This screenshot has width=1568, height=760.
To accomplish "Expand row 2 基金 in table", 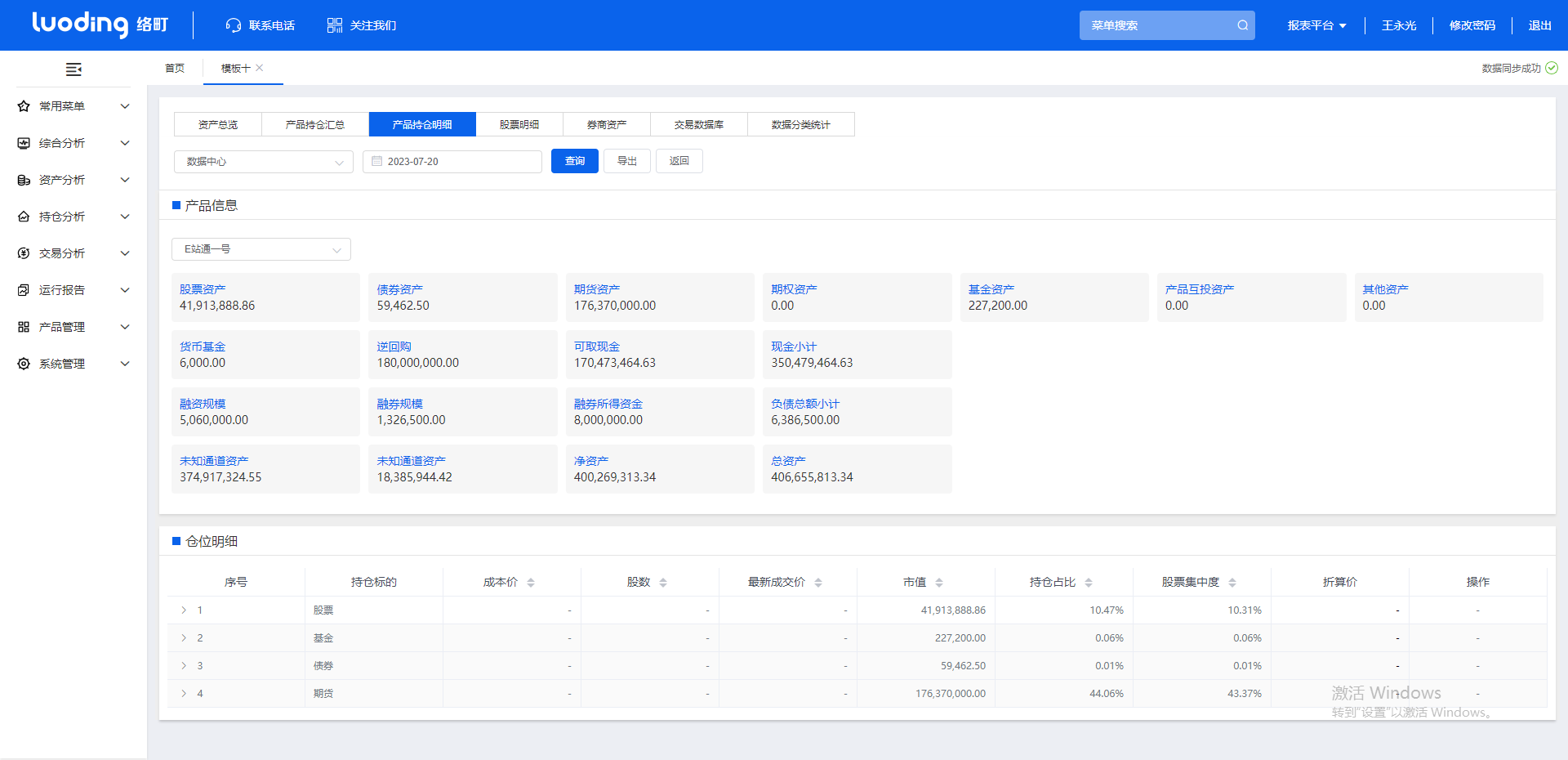I will pos(184,638).
